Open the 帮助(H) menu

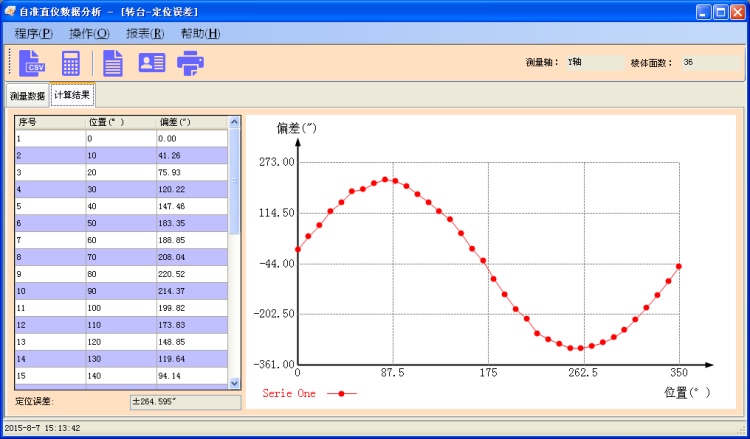click(x=200, y=33)
